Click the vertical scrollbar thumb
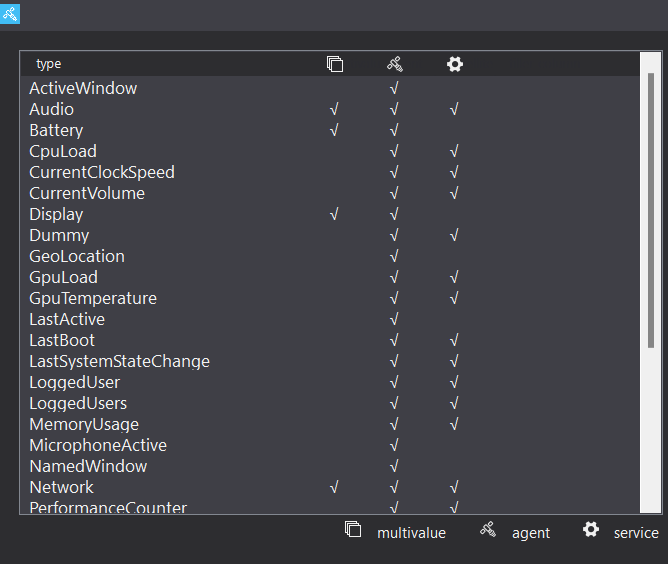This screenshot has width=668, height=564. 651,210
